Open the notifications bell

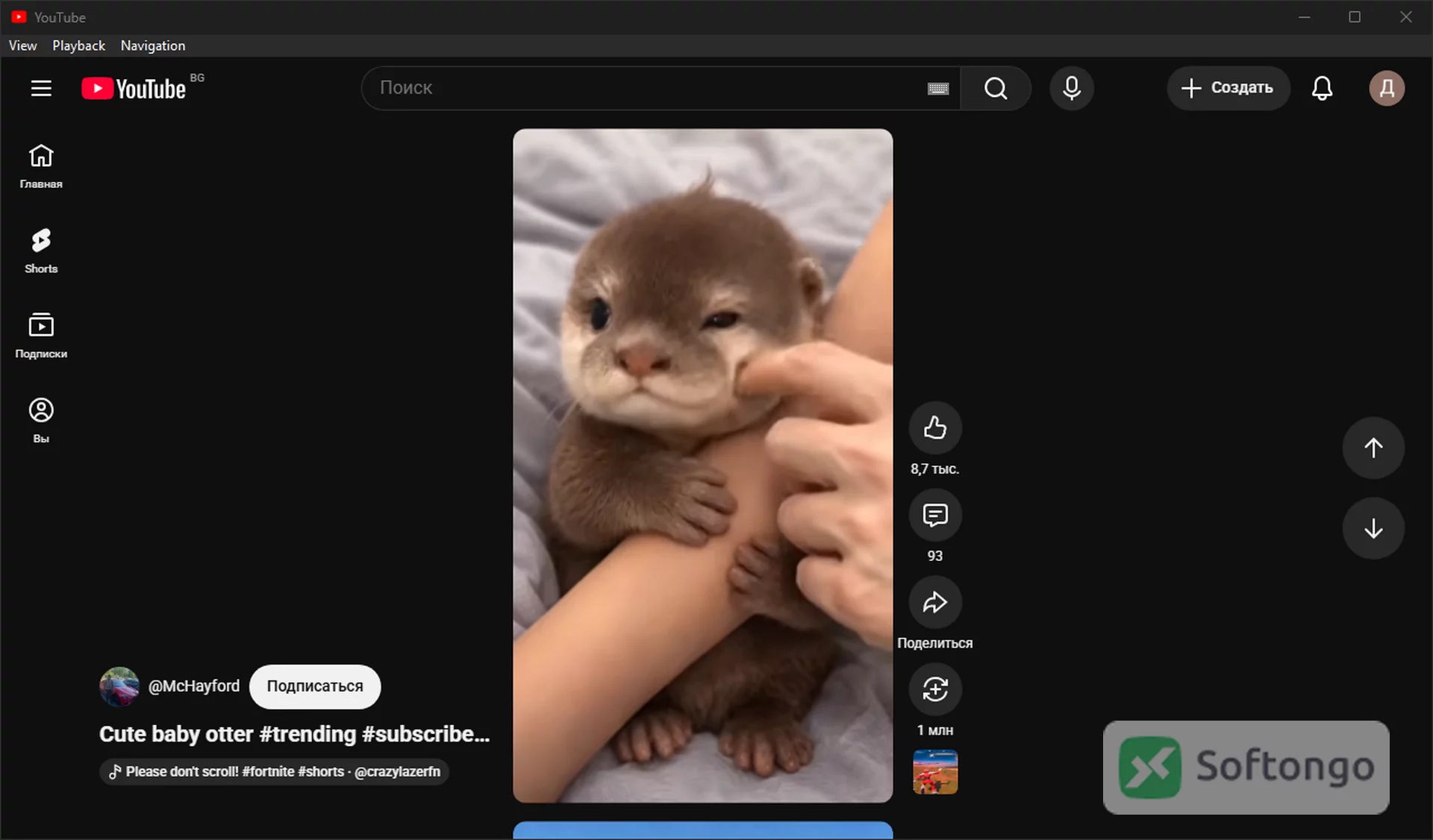click(1322, 88)
